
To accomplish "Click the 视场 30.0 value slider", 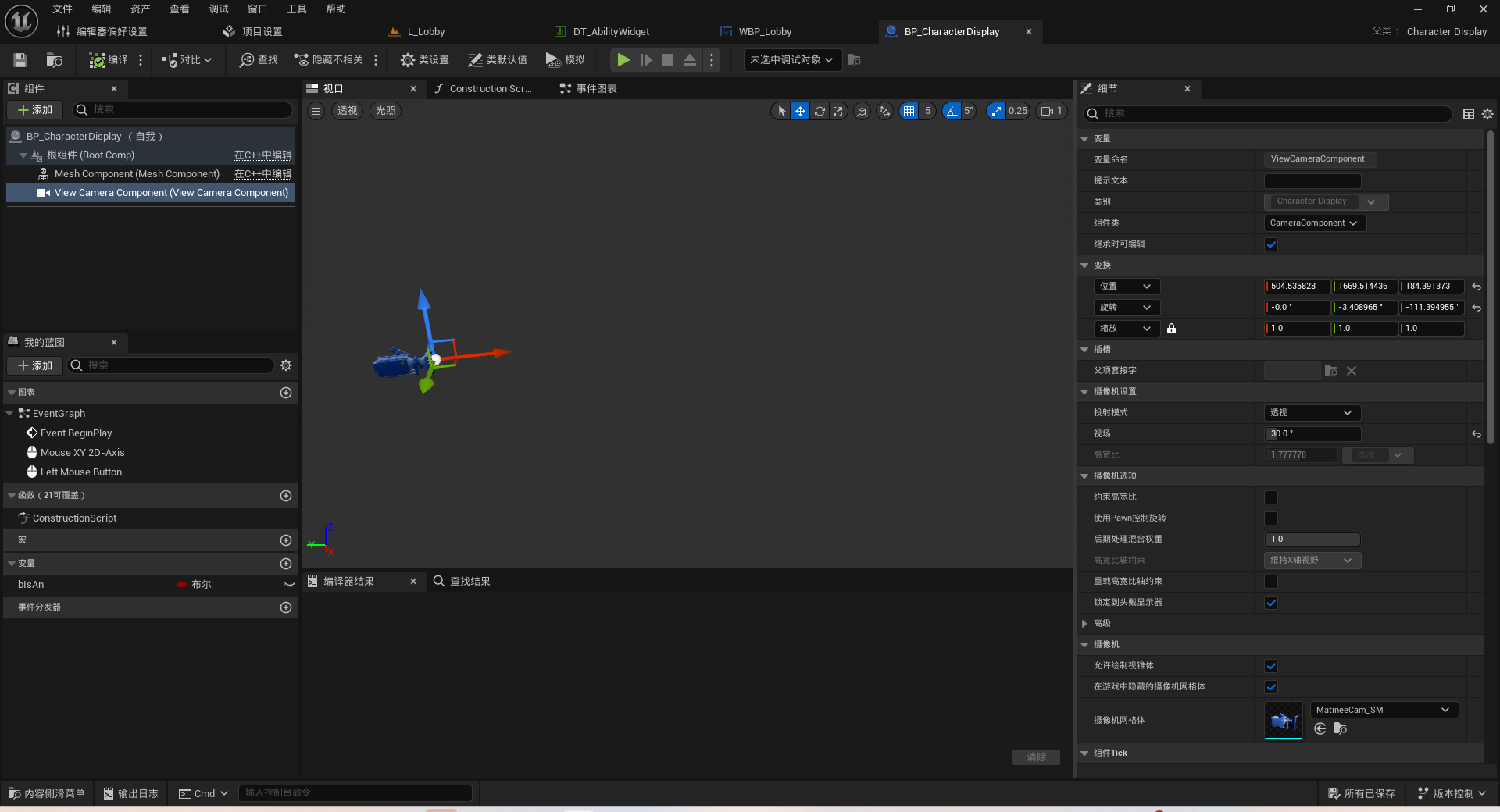I will pos(1312,434).
